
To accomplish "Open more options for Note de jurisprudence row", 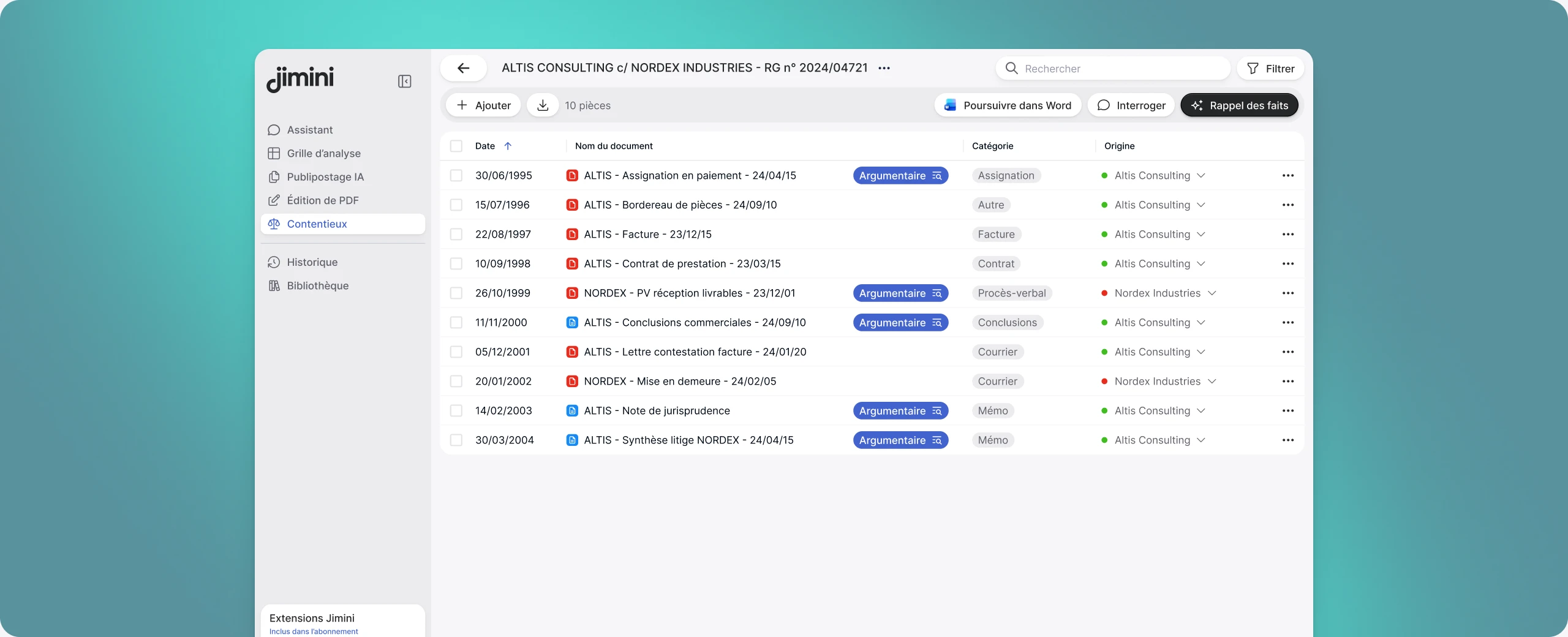I will point(1288,411).
